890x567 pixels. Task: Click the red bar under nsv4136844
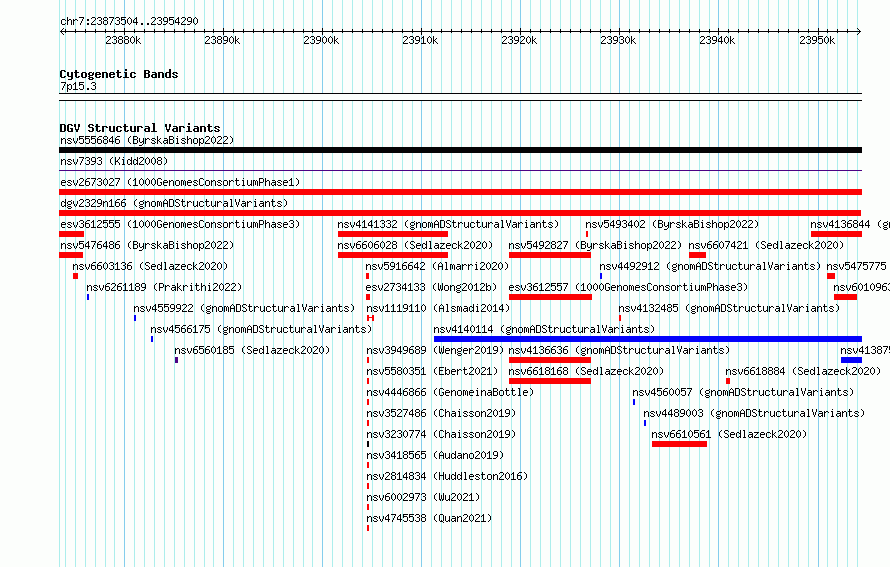[837, 234]
